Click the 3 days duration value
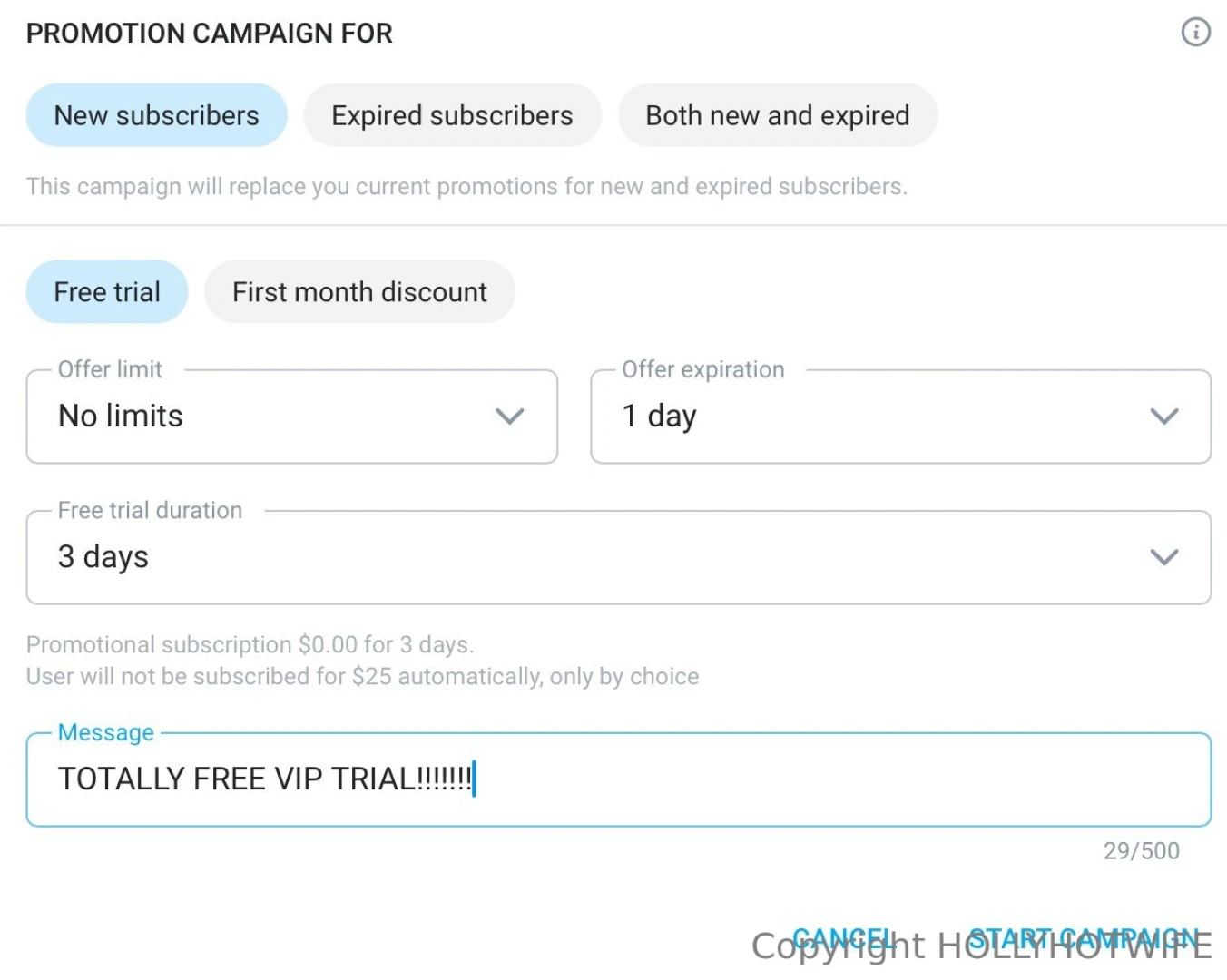The image size is (1227, 980). tap(103, 557)
